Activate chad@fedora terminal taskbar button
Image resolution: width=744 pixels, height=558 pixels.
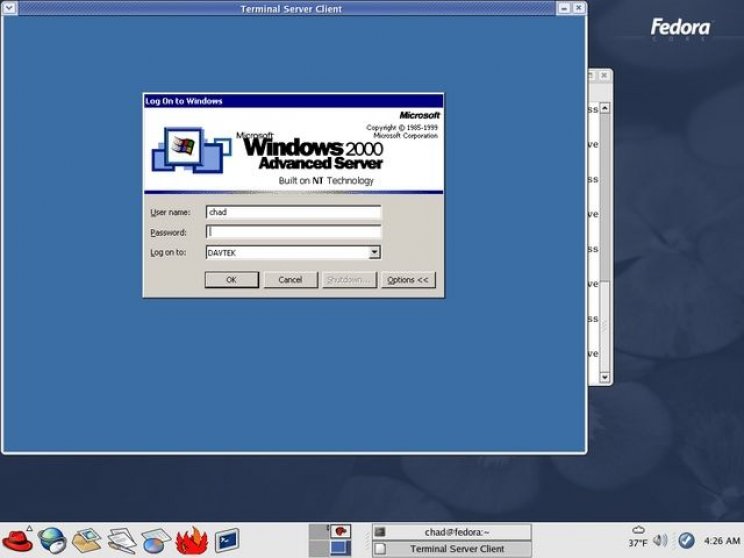click(x=452, y=532)
